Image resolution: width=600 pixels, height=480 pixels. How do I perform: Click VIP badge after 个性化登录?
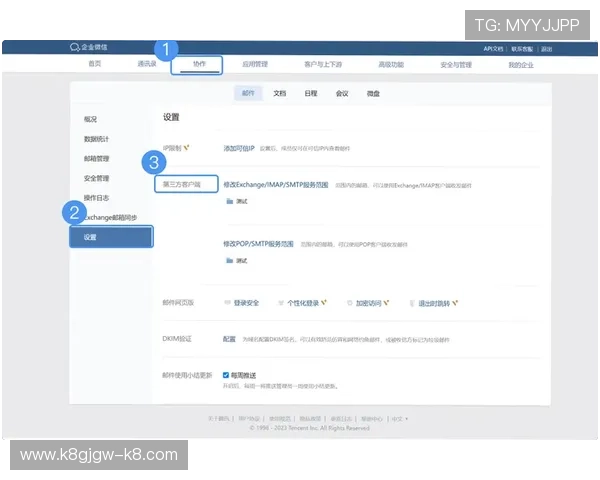324,302
